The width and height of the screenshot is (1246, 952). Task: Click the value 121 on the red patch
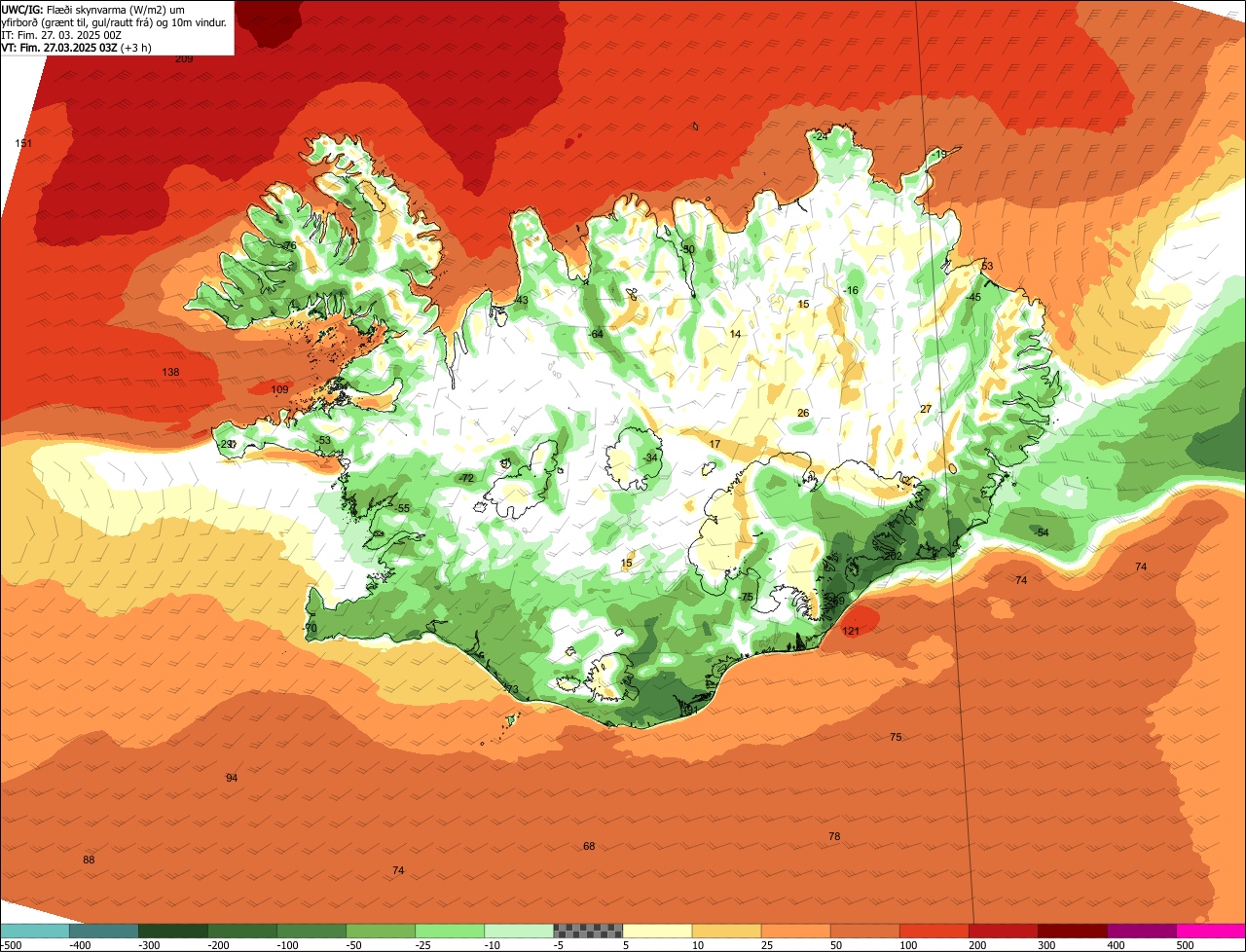(x=851, y=631)
